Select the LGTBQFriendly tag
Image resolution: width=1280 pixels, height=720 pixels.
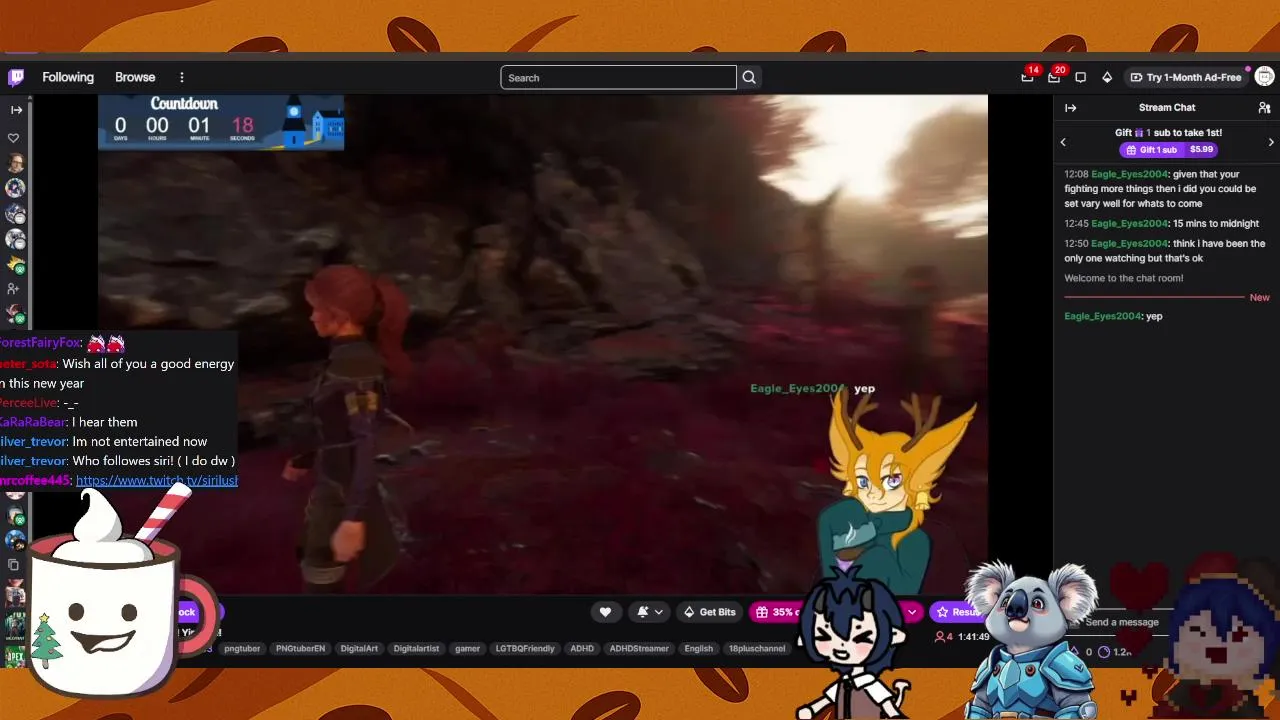[525, 648]
